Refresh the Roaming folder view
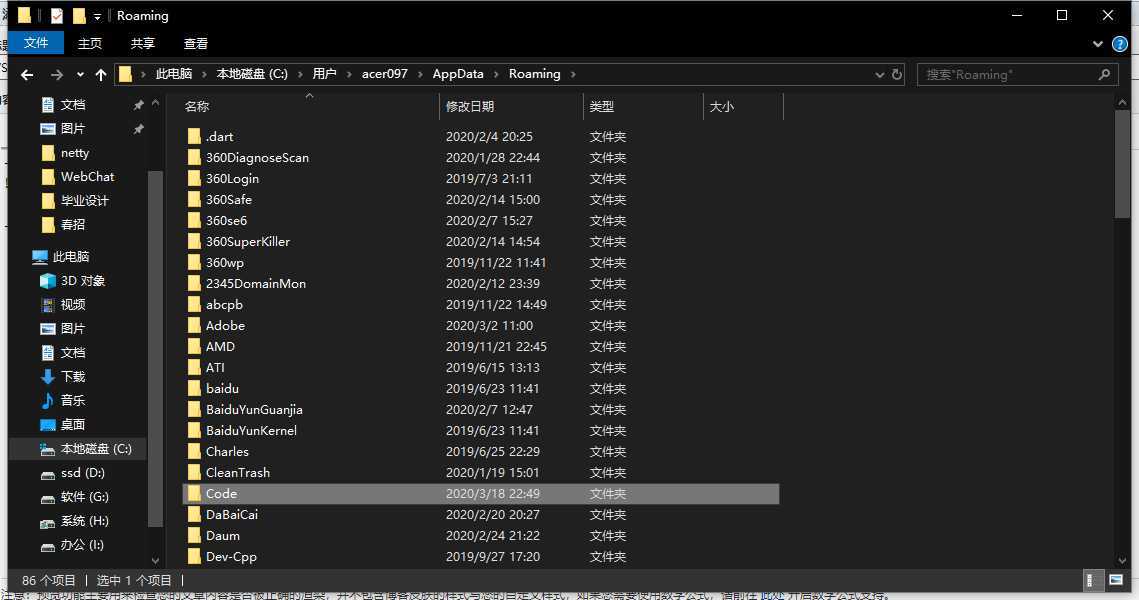 897,74
